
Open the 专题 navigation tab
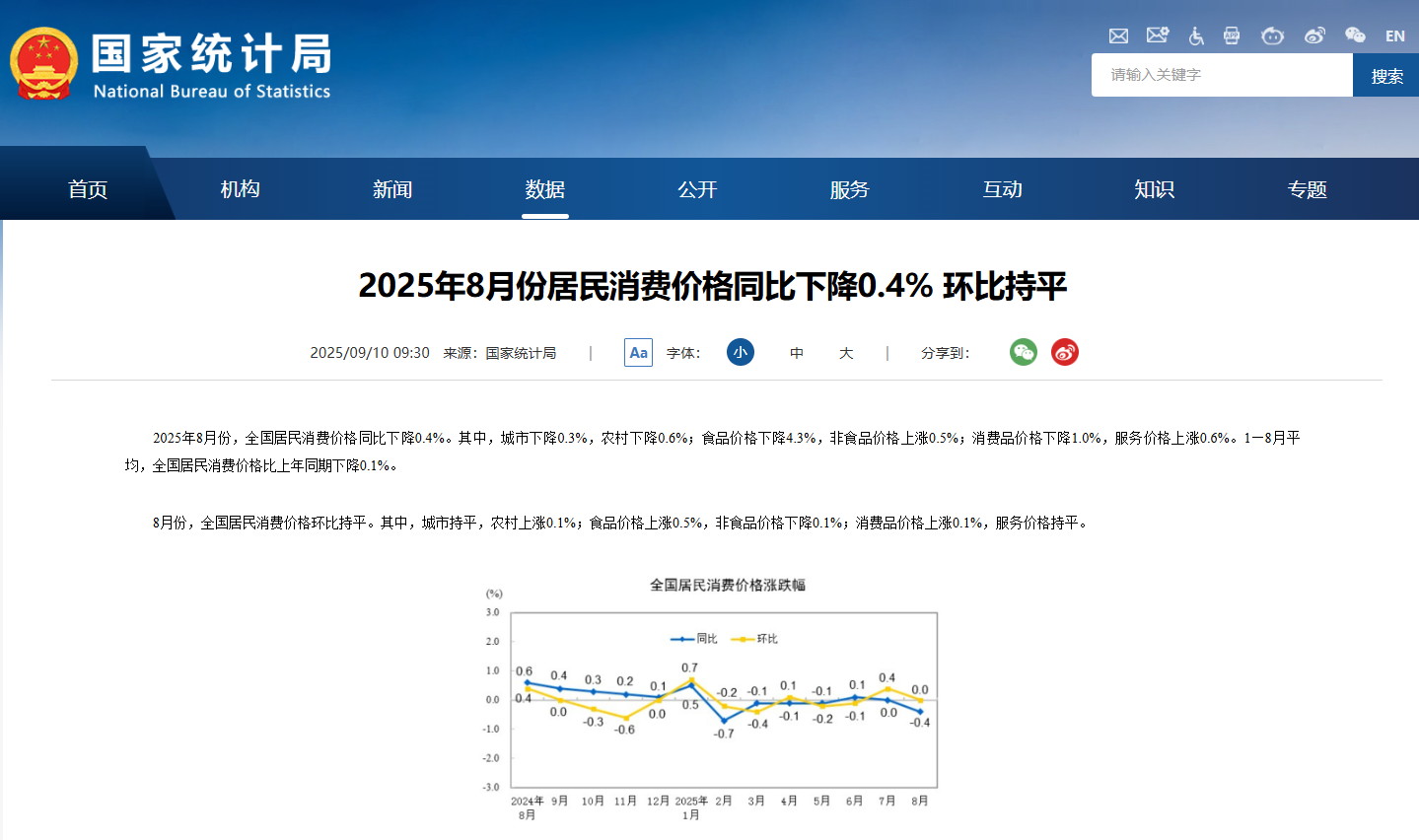[x=1308, y=189]
